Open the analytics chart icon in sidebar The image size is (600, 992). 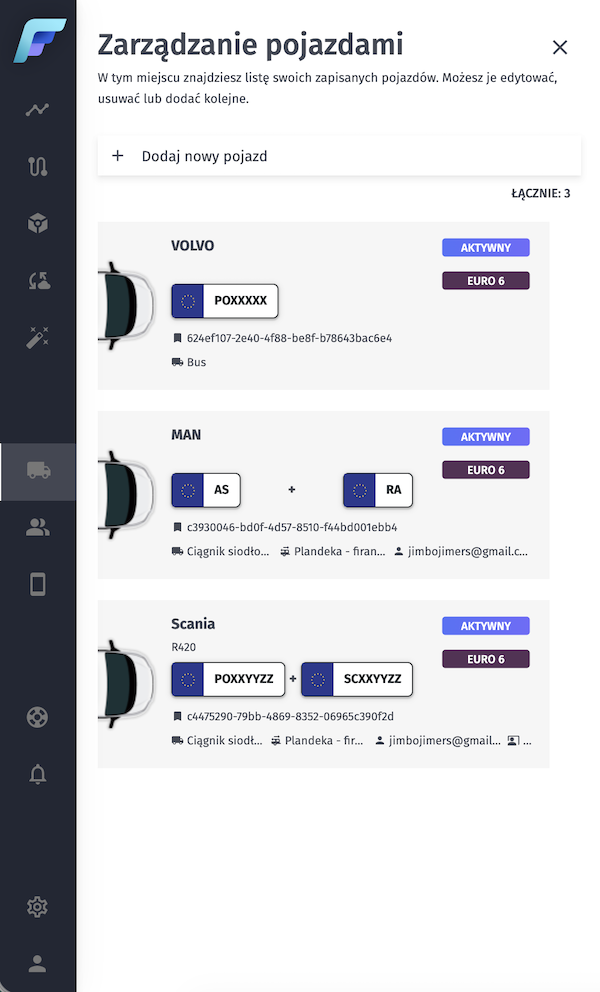[38, 110]
